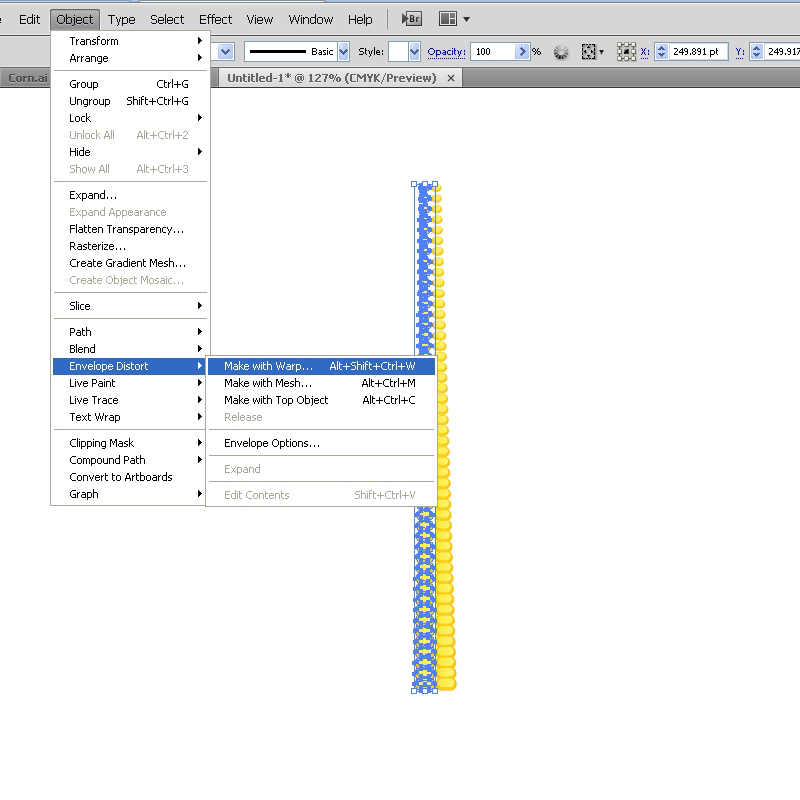Open the Select menu
Image resolution: width=800 pixels, height=800 pixels.
(x=167, y=19)
